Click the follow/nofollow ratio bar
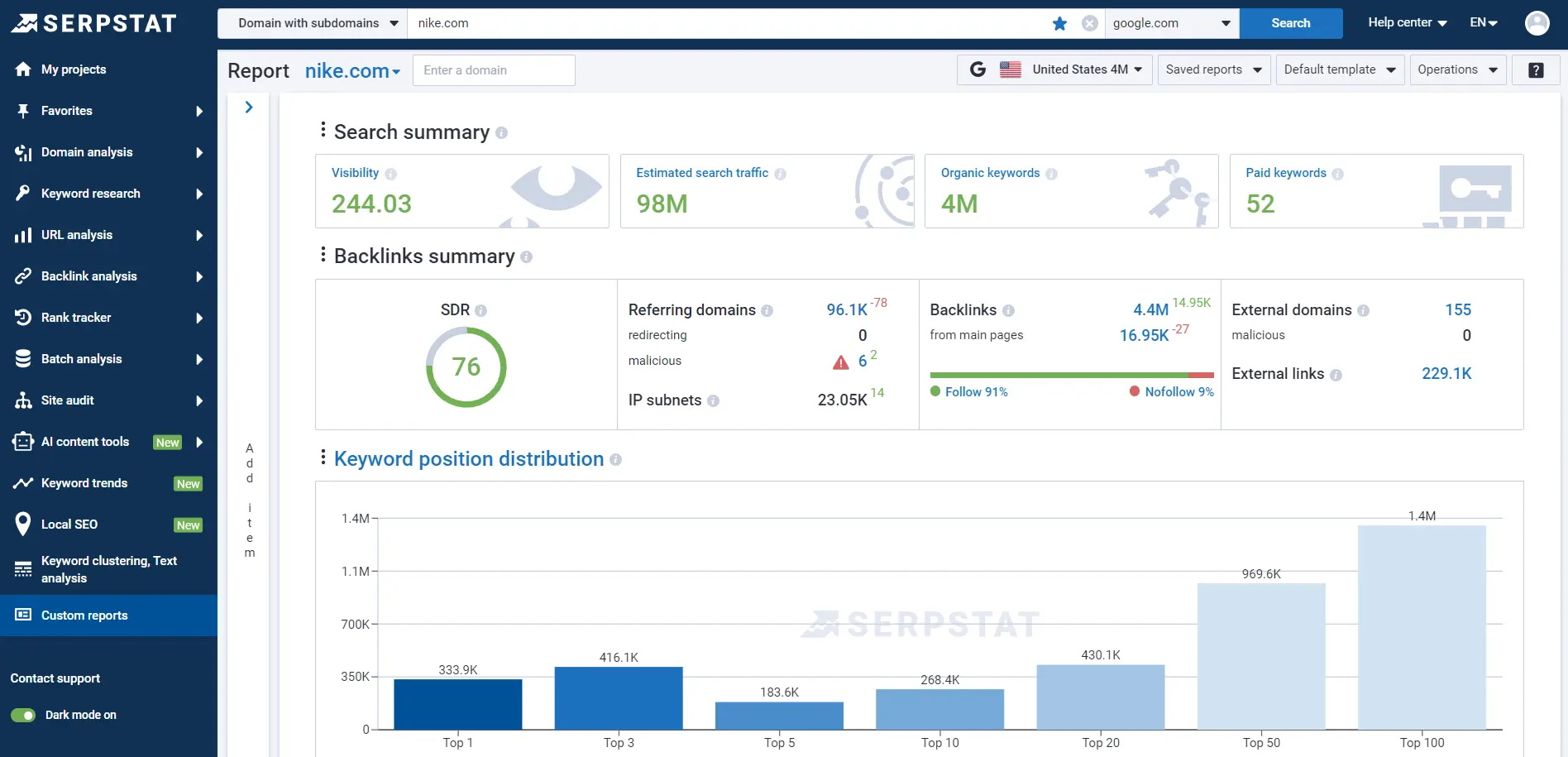 point(1072,376)
